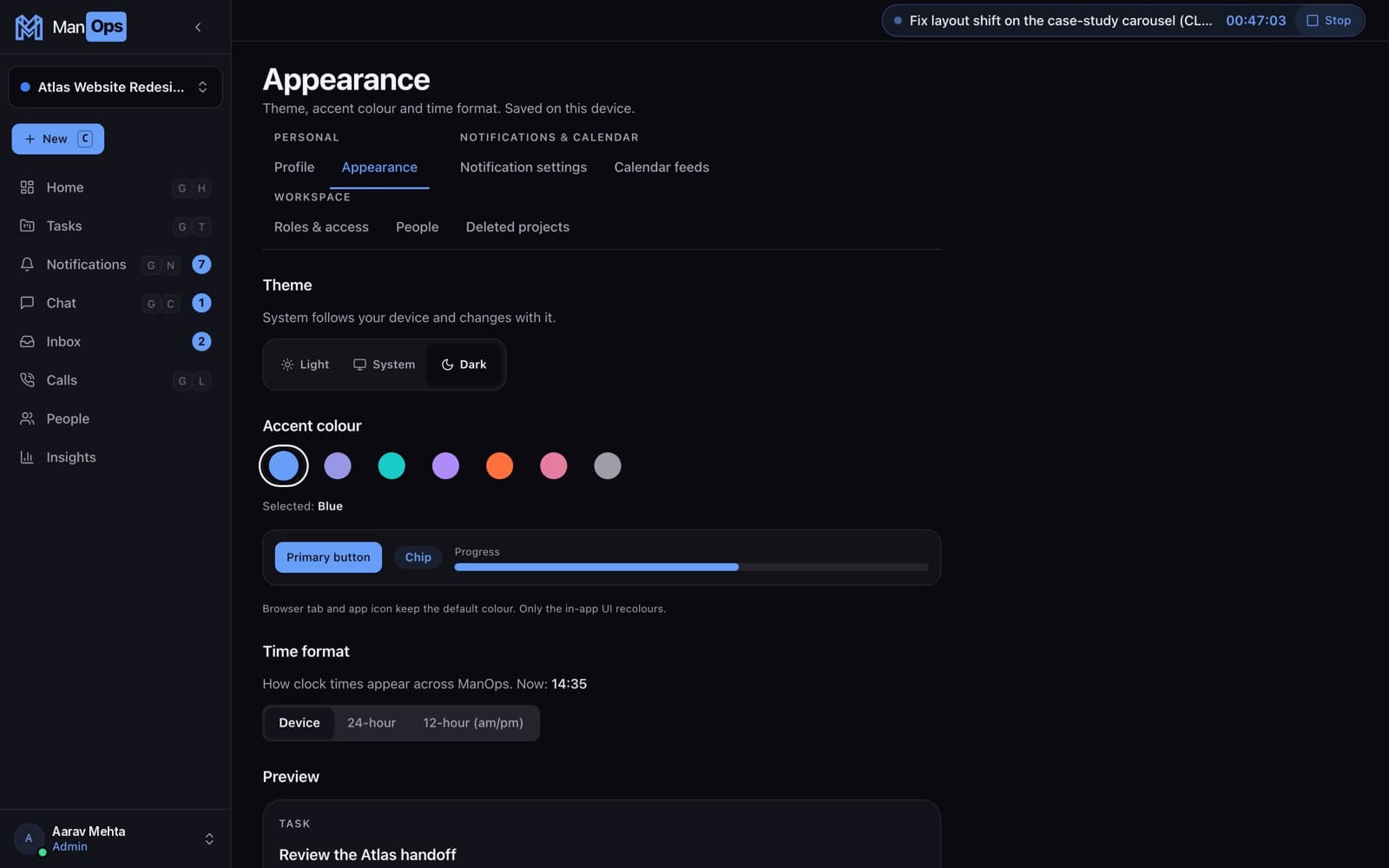Click the Notifications badge showing 7

[201, 265]
